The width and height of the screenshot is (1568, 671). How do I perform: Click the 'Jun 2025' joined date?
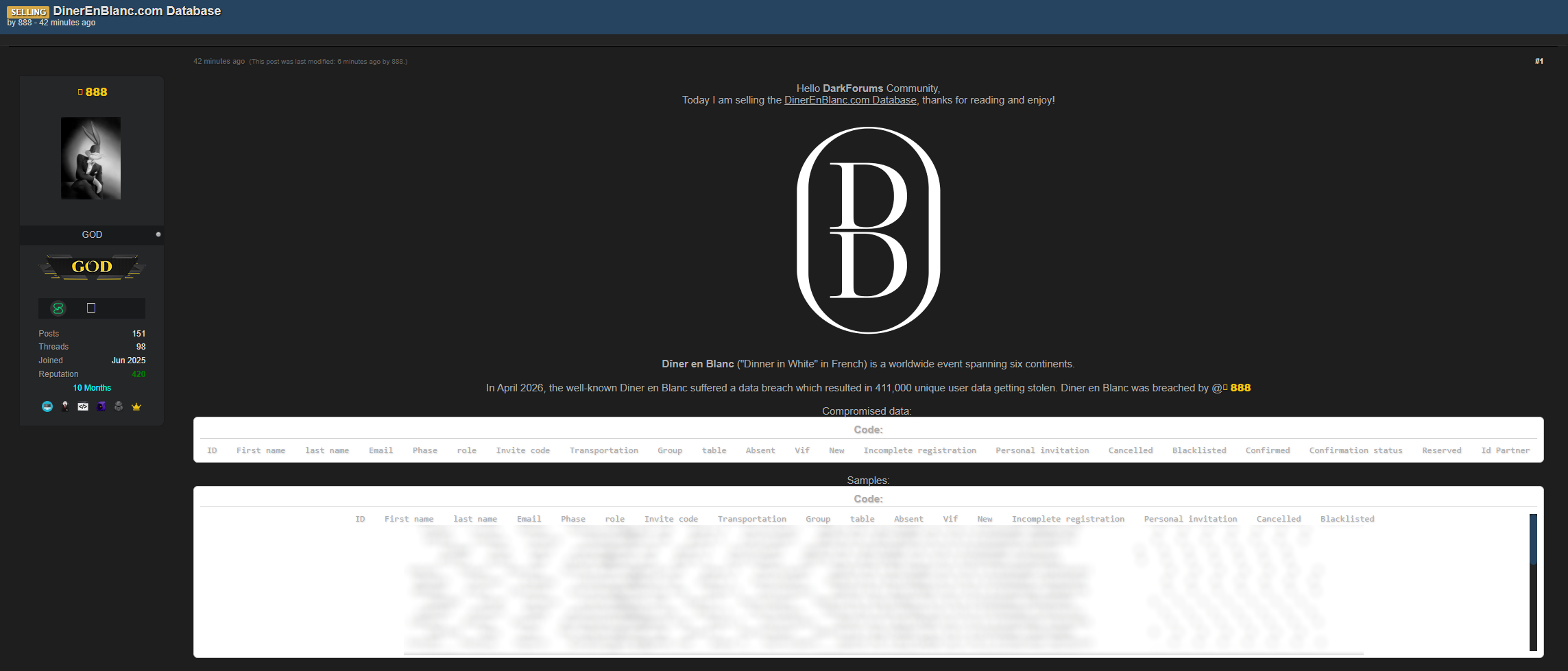pyautogui.click(x=129, y=361)
